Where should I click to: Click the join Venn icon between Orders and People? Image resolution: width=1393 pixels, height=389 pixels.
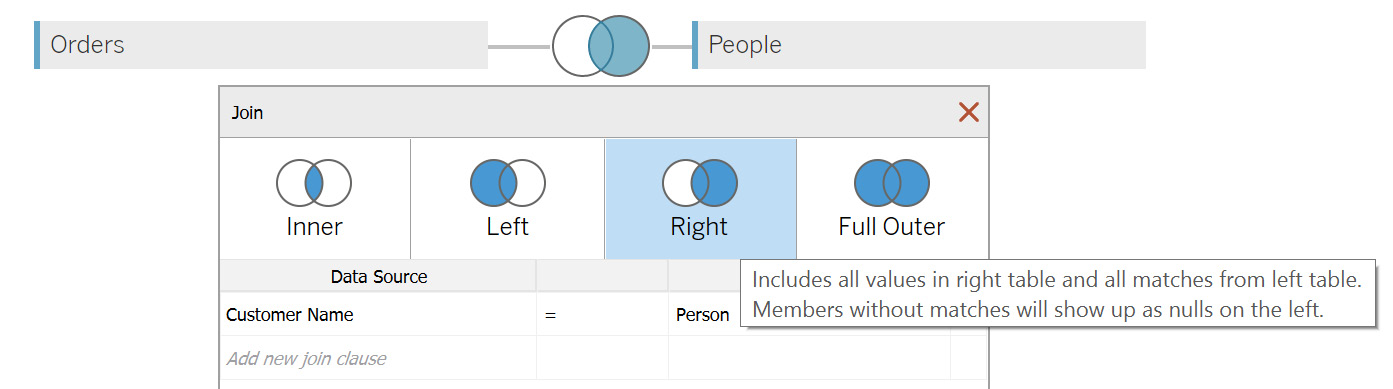coord(601,46)
